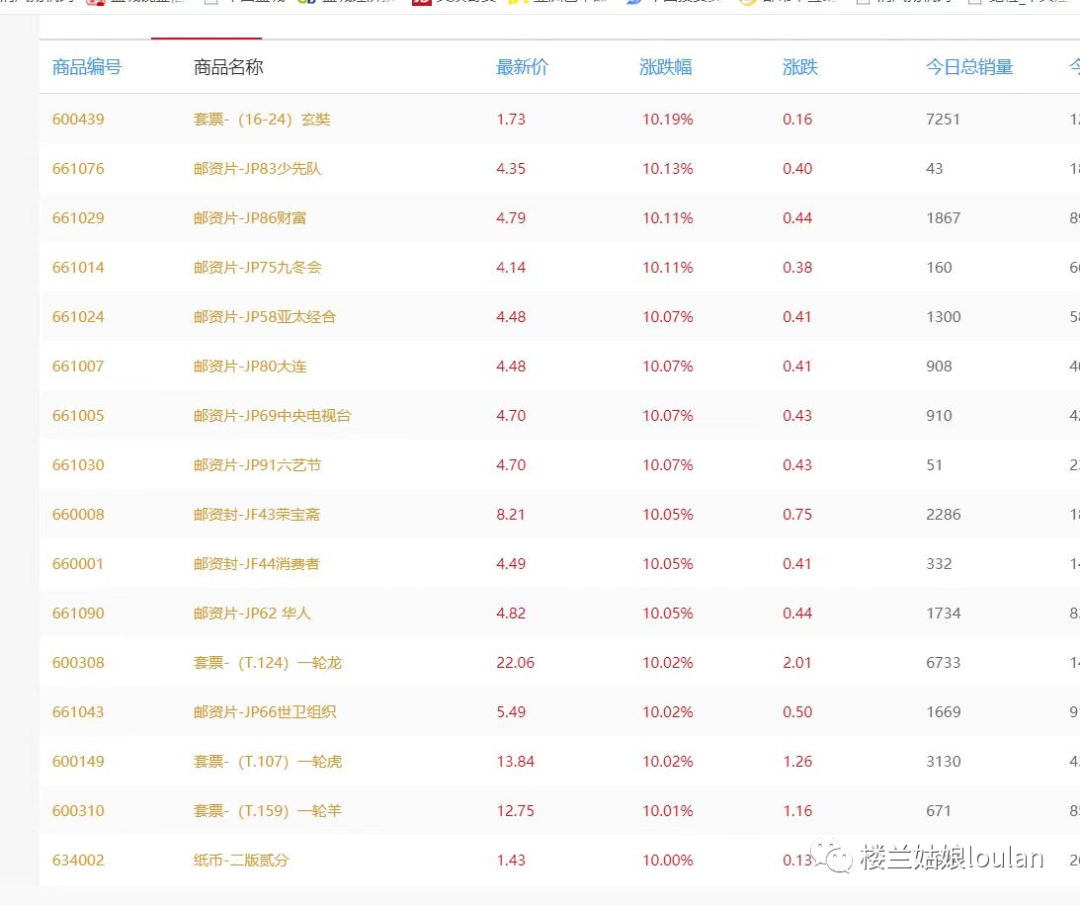Select sales volume 1300
Image resolution: width=1080 pixels, height=905 pixels.
tap(943, 317)
